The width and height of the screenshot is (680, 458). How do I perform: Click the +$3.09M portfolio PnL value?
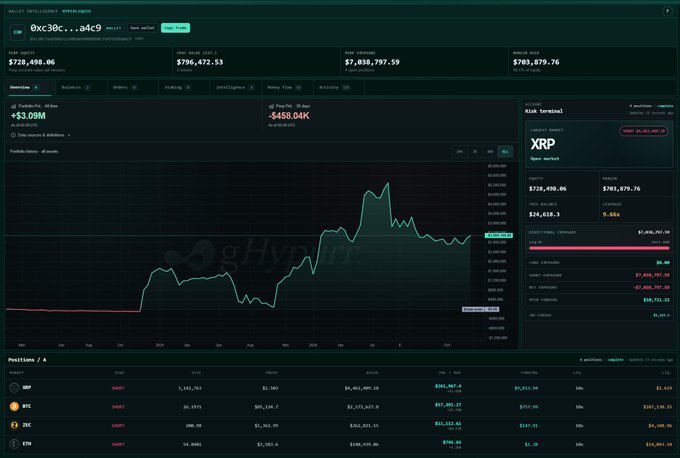click(28, 116)
